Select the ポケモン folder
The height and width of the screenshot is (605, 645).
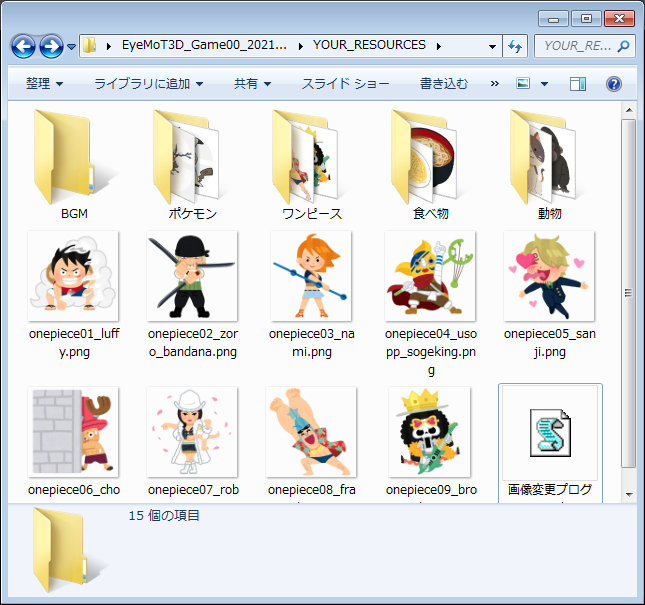coord(187,156)
